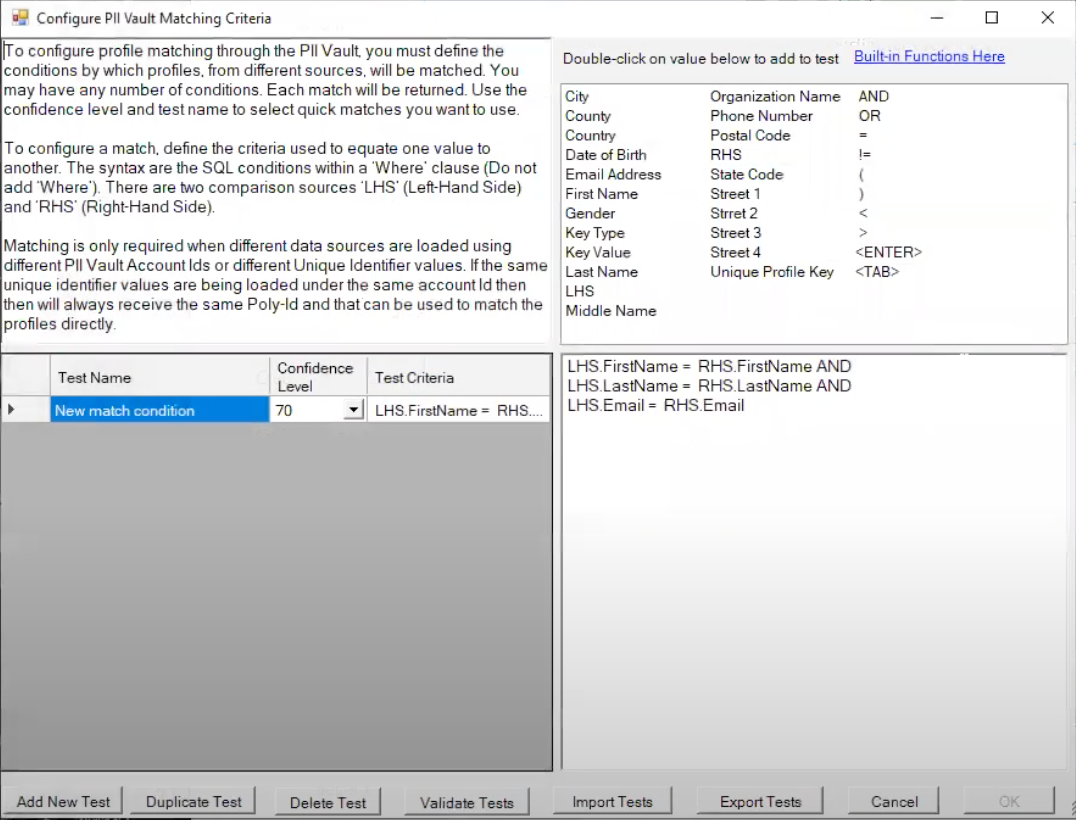Click inside the test criteria text editor

pos(815,562)
